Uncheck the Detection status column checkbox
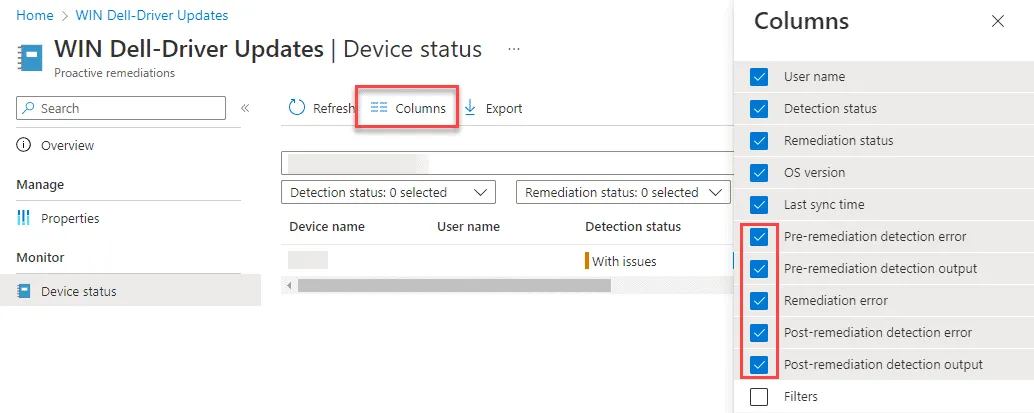 [759, 108]
